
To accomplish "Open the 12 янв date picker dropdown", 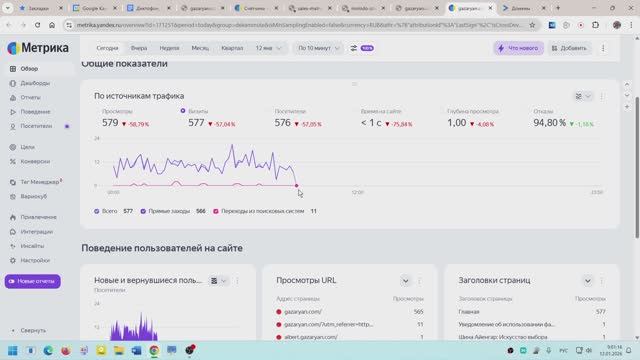I will pyautogui.click(x=268, y=48).
